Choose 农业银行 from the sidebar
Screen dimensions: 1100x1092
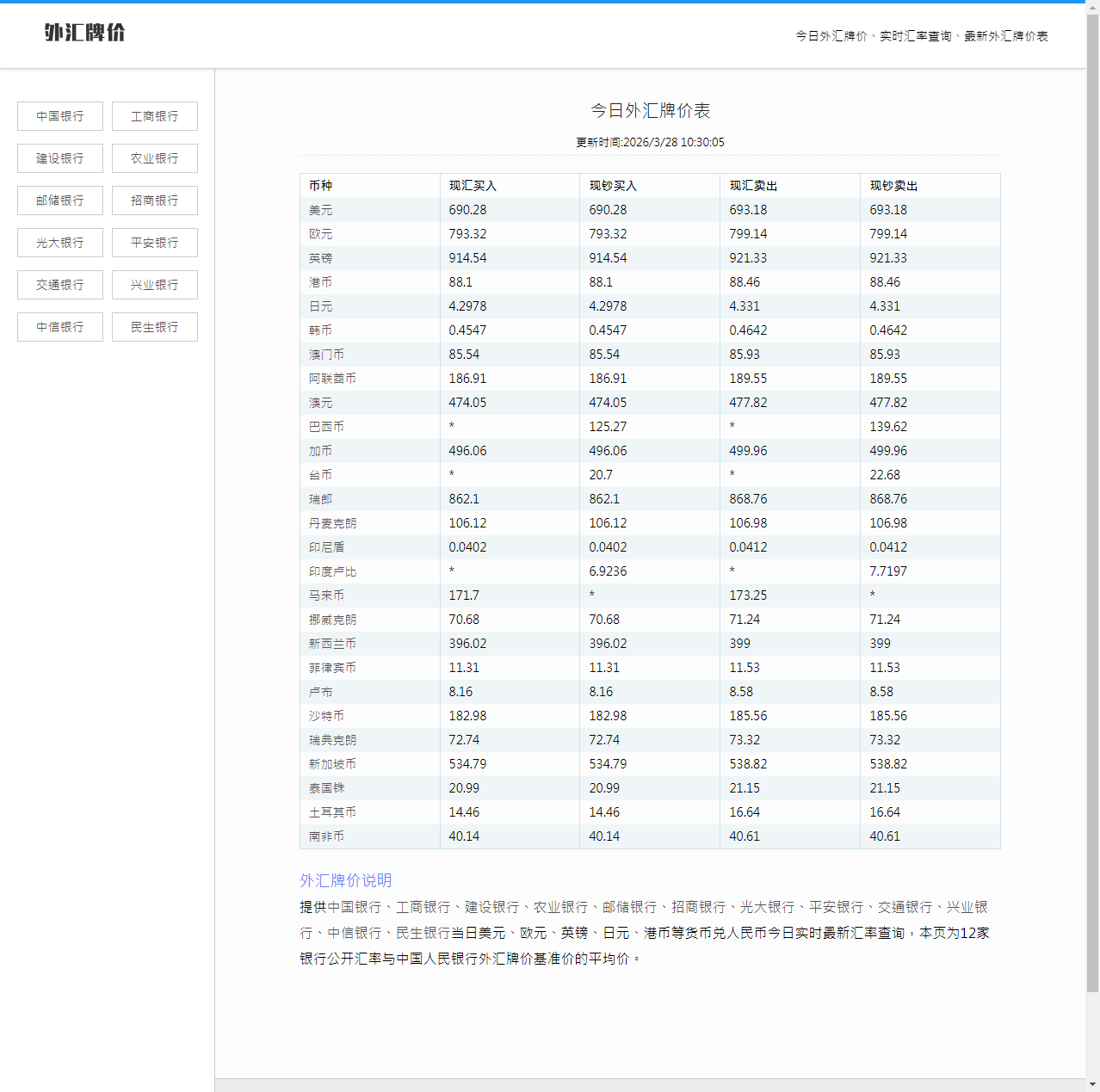pos(155,158)
